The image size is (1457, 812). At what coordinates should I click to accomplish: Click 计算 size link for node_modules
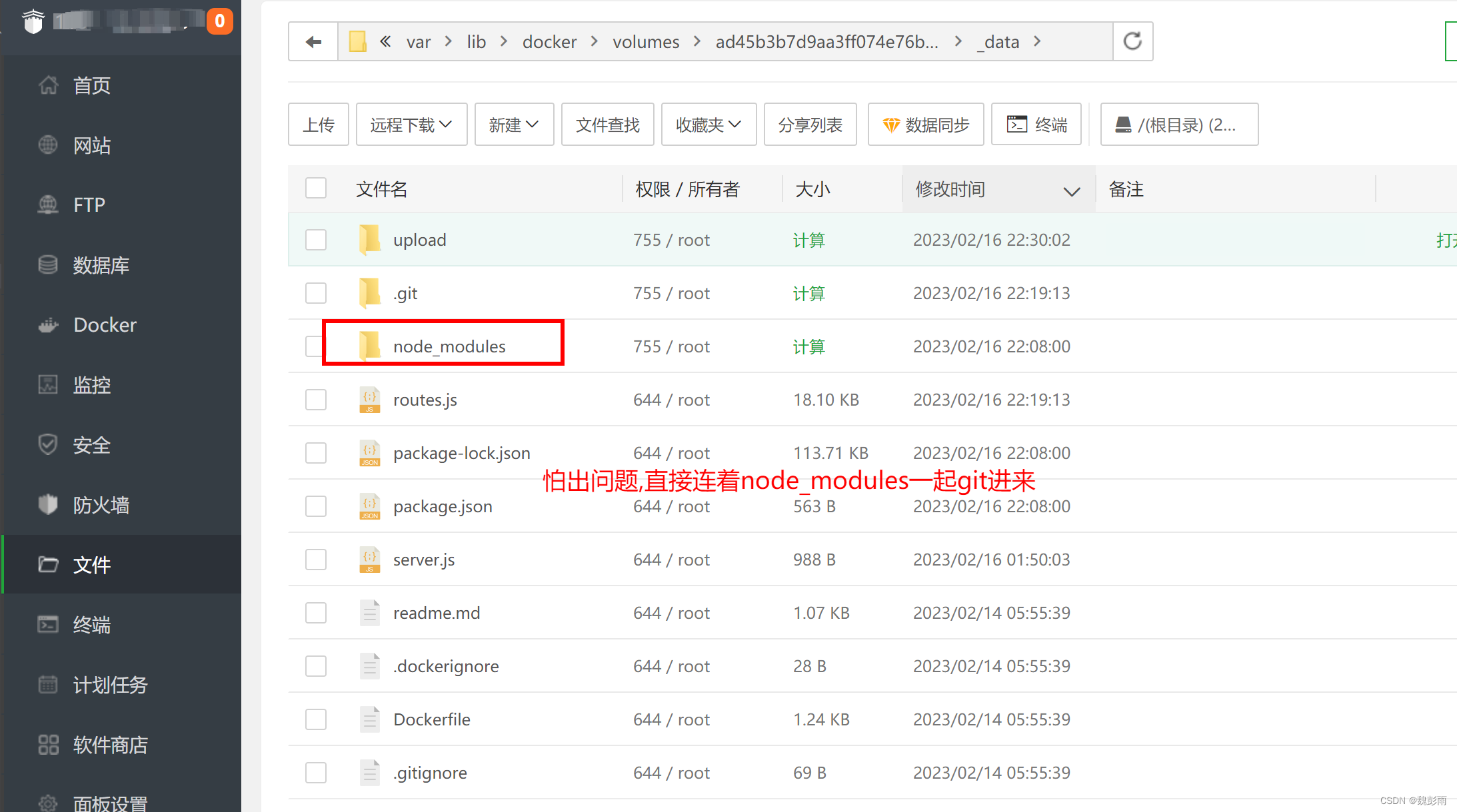click(x=808, y=346)
